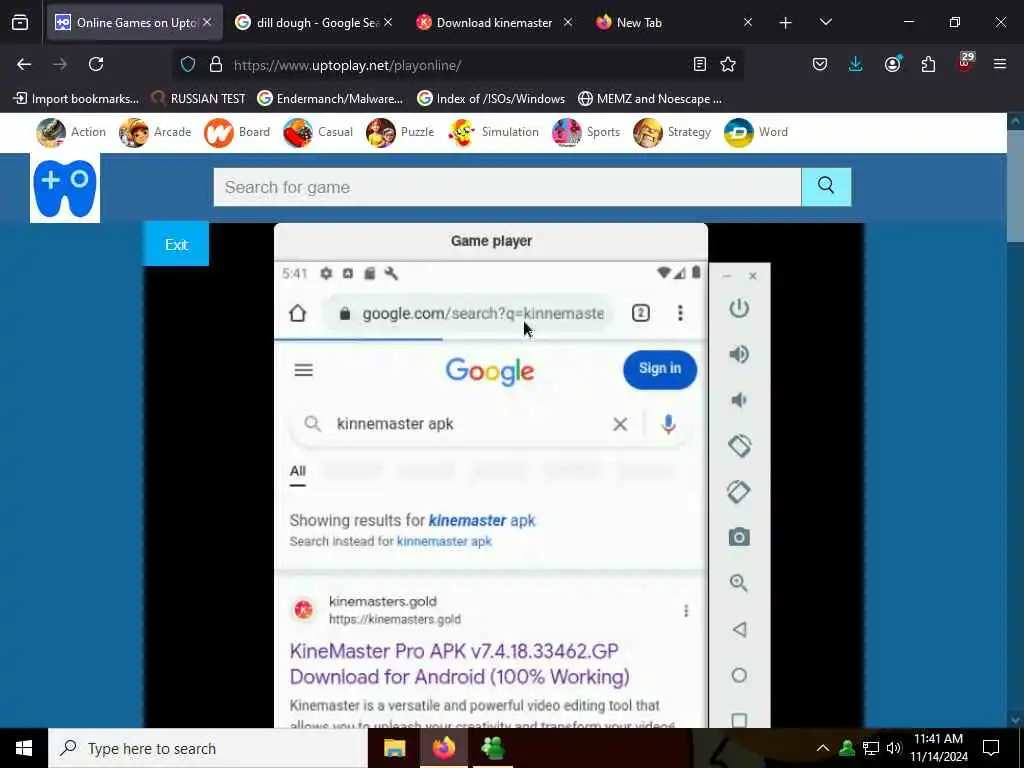
Task: Raise emulator volume with volume up icon
Action: [739, 354]
